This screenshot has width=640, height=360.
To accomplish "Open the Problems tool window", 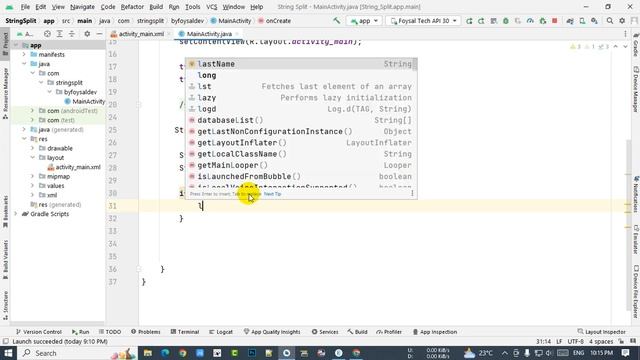I will [146, 332].
